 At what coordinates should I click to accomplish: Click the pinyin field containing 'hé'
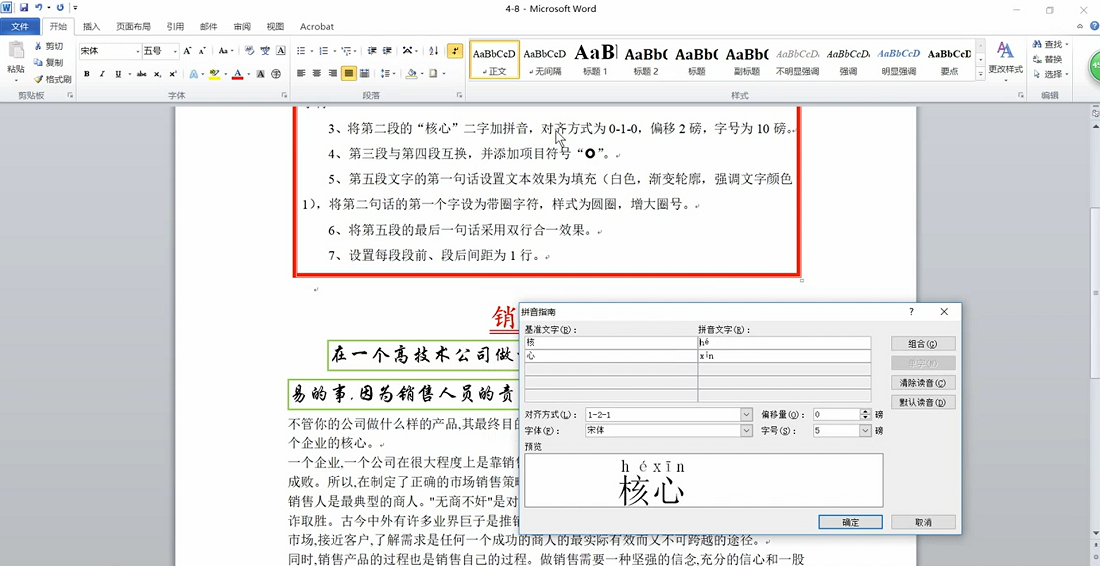coord(784,342)
